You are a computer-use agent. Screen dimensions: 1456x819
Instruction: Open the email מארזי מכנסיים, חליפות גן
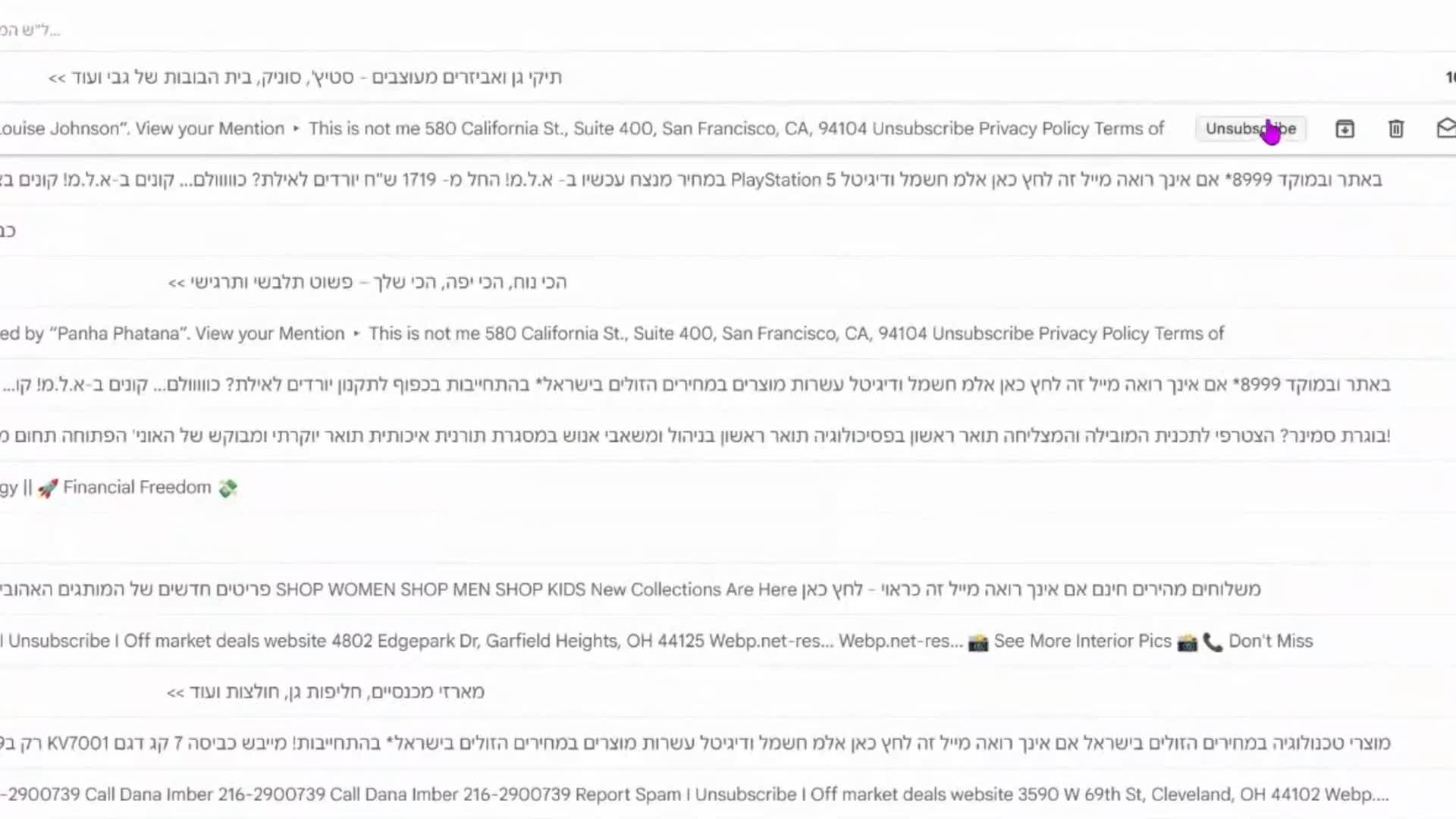325,692
